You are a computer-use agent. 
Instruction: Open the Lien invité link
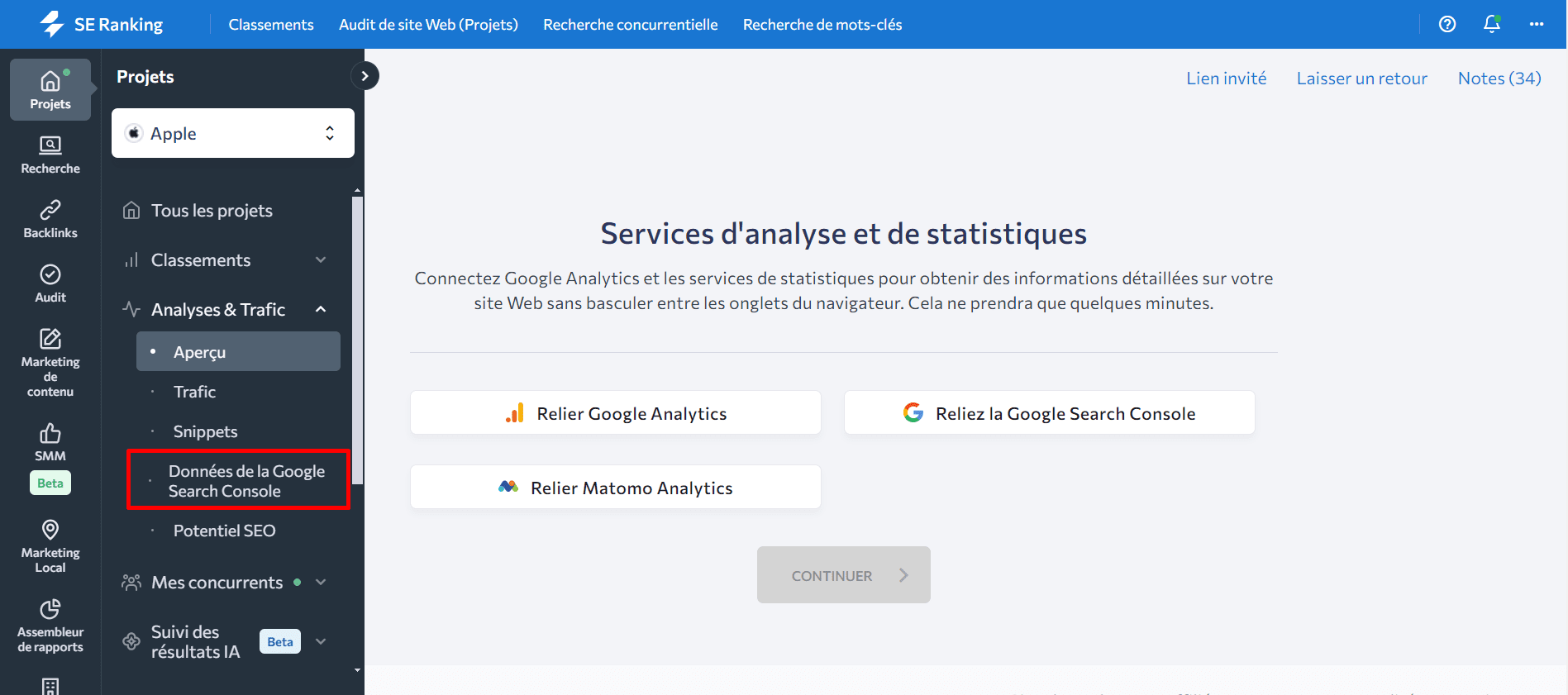tap(1227, 79)
